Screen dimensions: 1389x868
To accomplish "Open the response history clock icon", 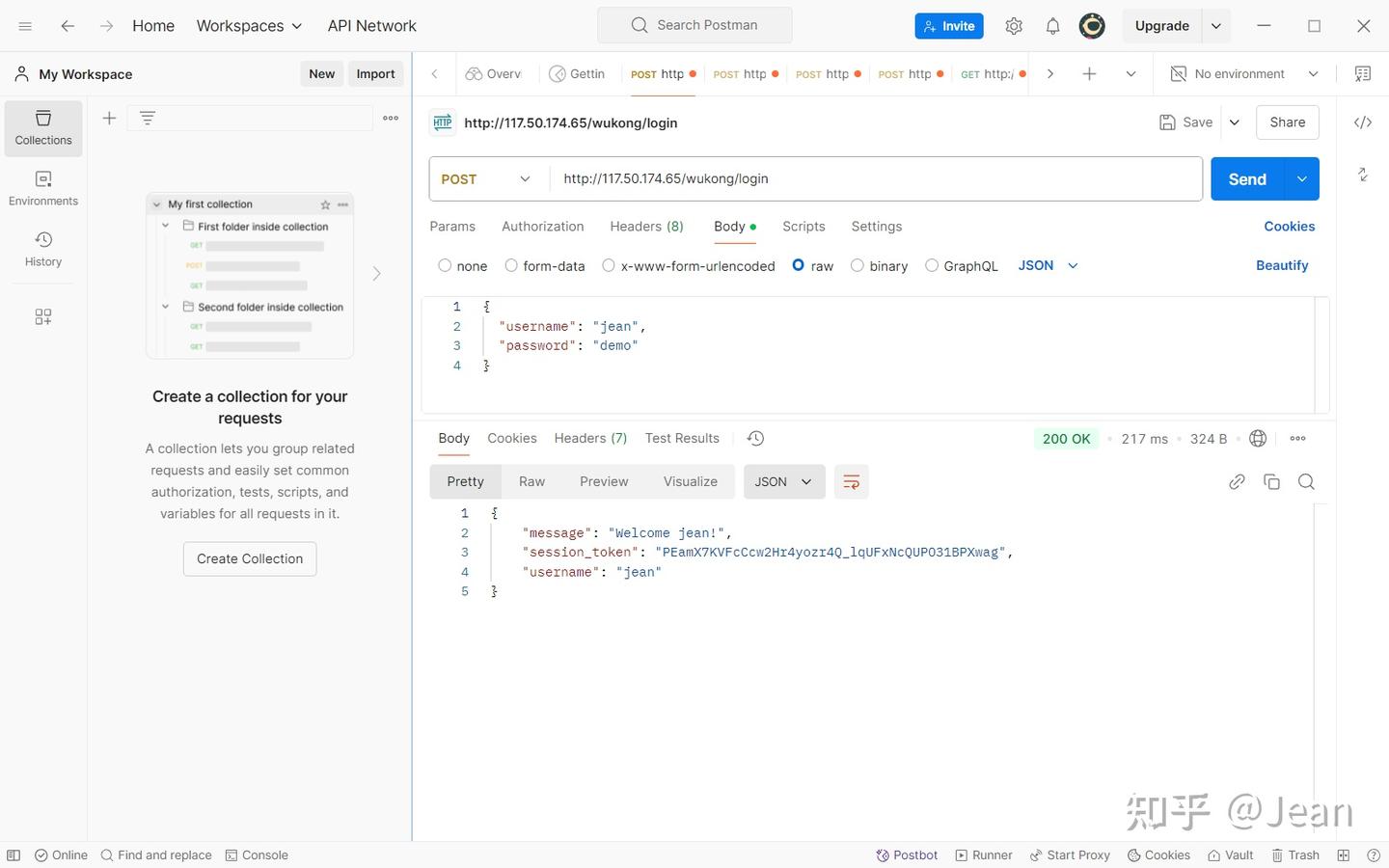I will 755,439.
